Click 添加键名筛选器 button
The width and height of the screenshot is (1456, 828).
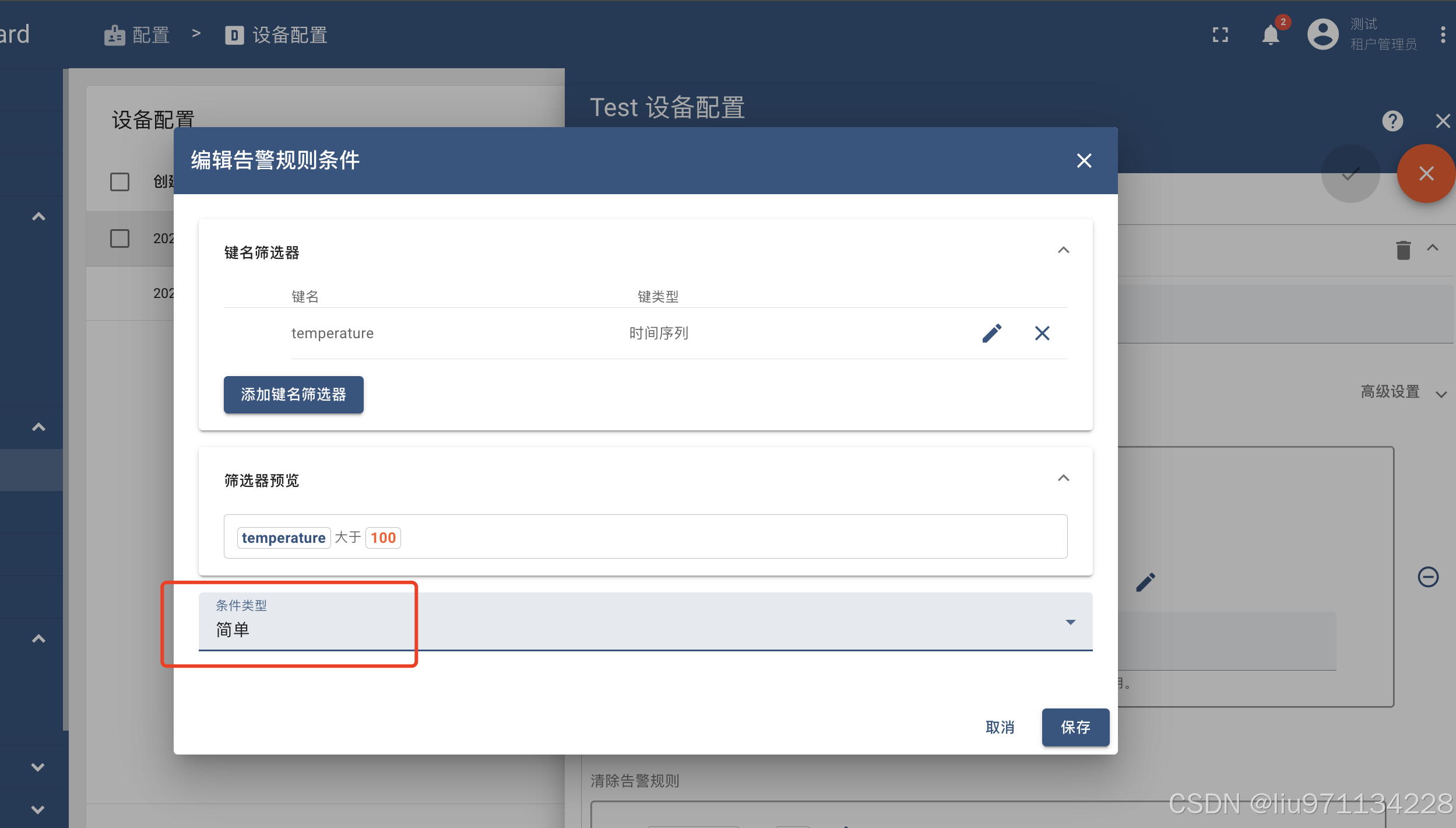[293, 395]
